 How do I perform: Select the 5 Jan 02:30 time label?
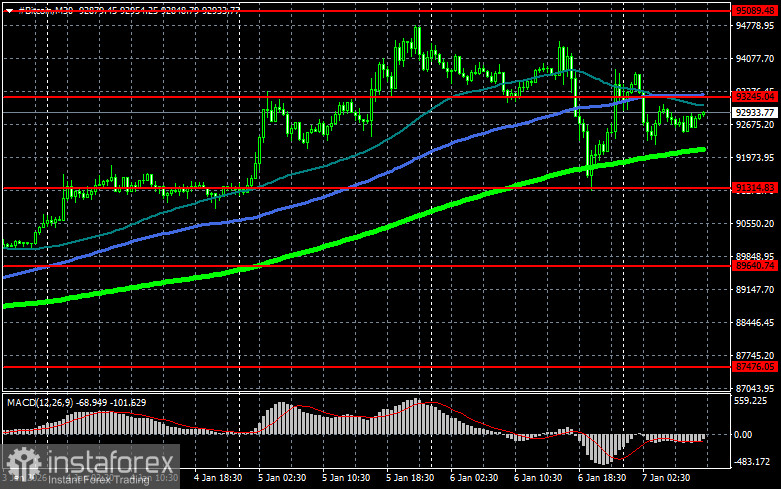click(282, 478)
